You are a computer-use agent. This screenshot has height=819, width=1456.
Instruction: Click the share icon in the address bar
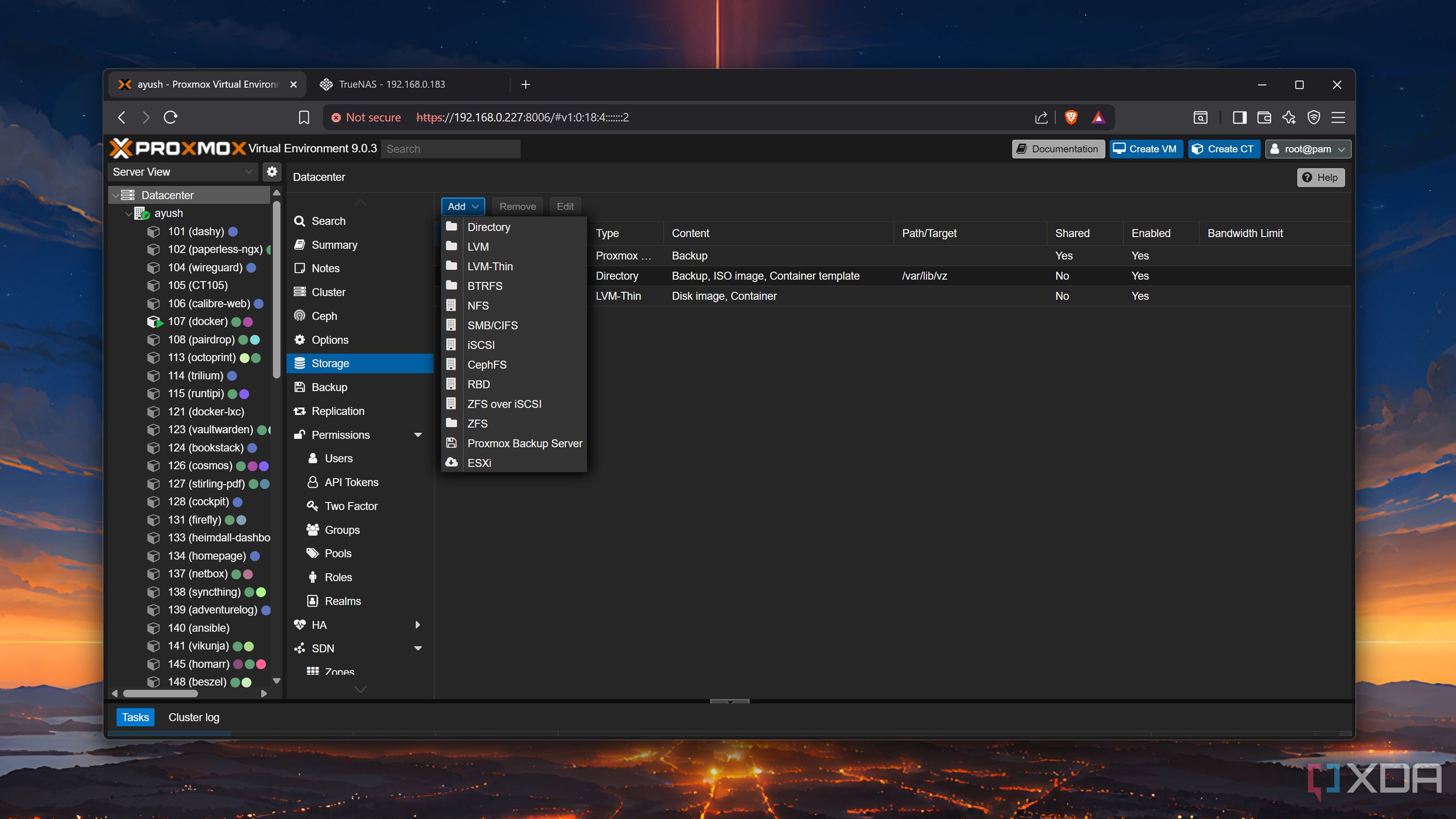coord(1041,117)
